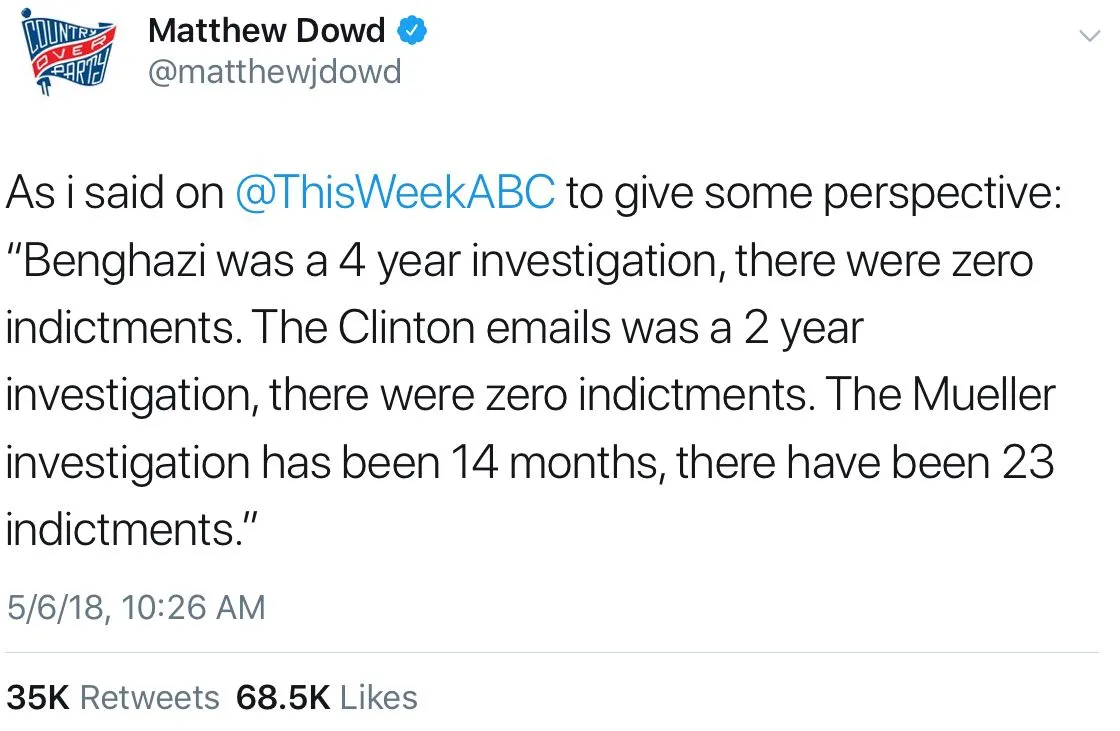View the 68.5K Likes list
The image size is (1120, 731).
pos(326,697)
